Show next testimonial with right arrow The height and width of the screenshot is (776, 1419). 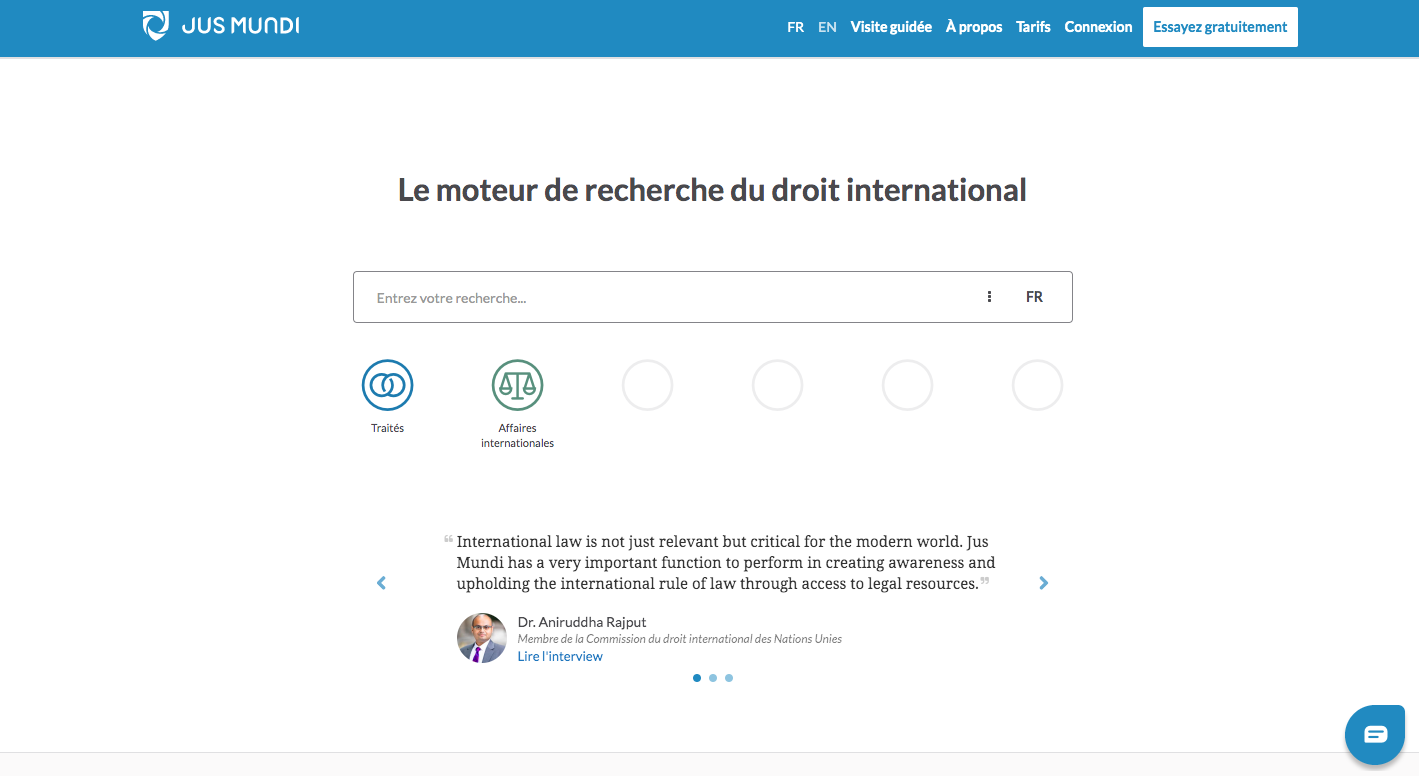[1044, 583]
